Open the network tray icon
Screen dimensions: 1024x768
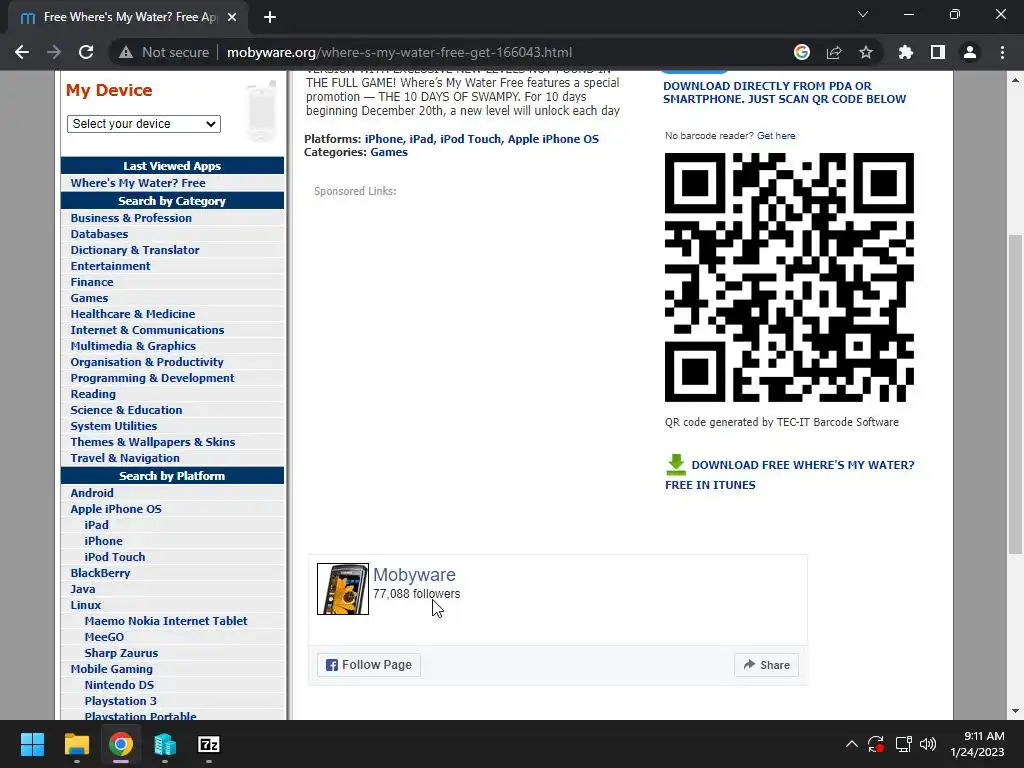(903, 744)
